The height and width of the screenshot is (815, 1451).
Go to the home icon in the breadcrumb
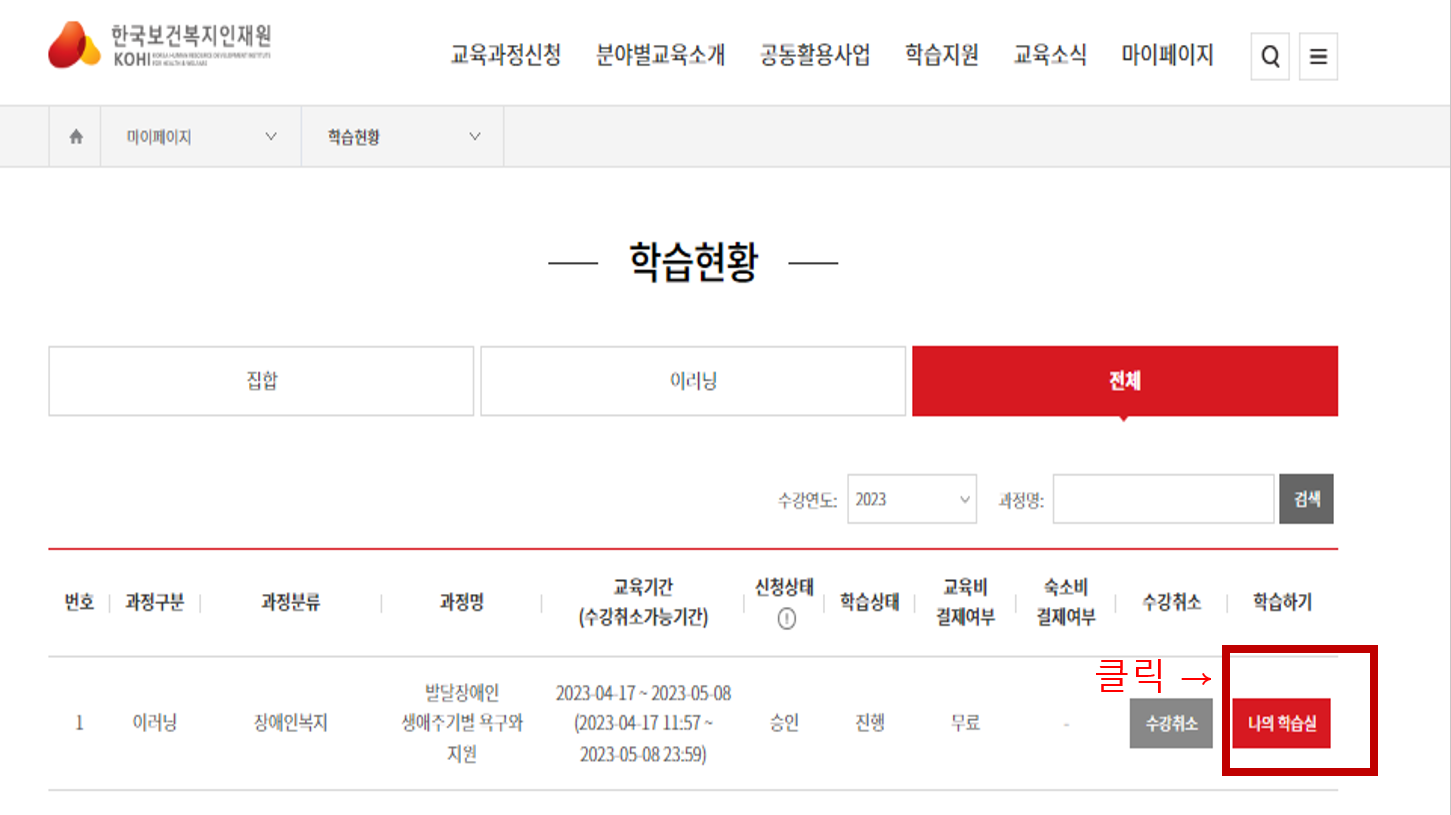75,137
